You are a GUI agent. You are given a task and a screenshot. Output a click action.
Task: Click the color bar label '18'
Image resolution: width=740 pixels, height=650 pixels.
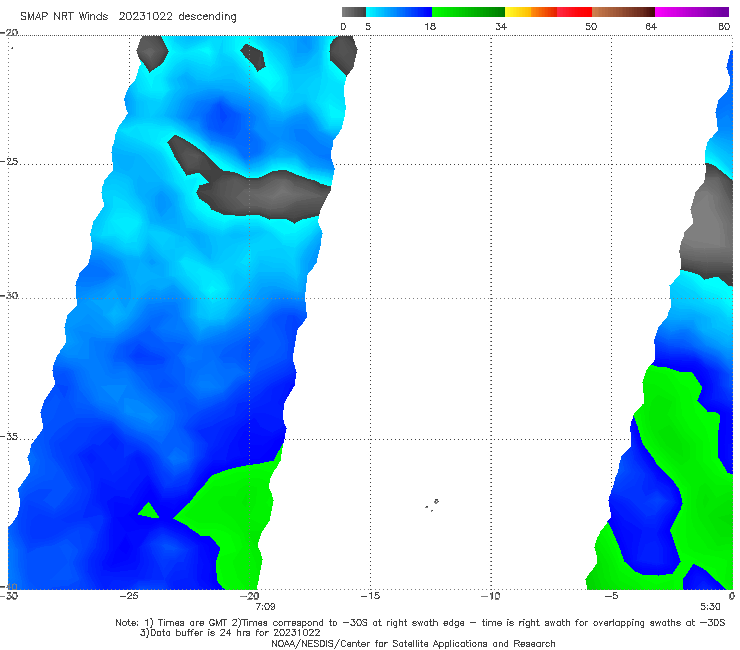tap(430, 27)
